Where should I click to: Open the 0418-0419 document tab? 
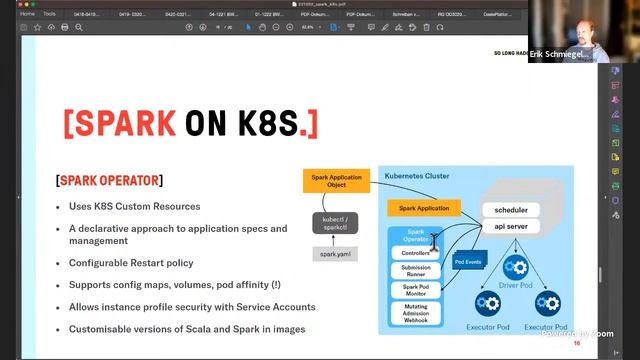tap(86, 14)
